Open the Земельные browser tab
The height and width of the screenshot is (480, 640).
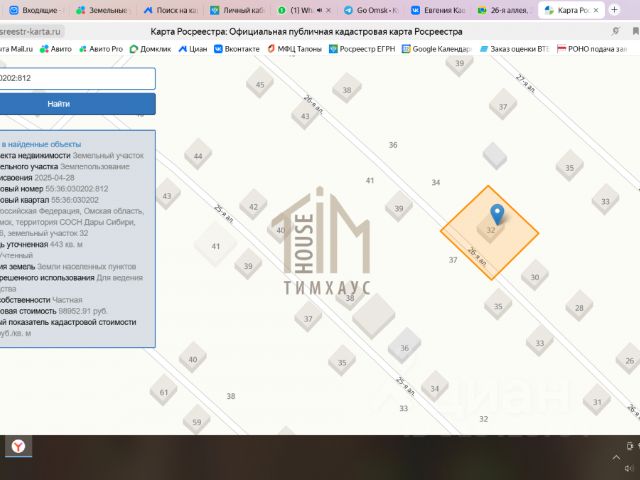click(102, 10)
